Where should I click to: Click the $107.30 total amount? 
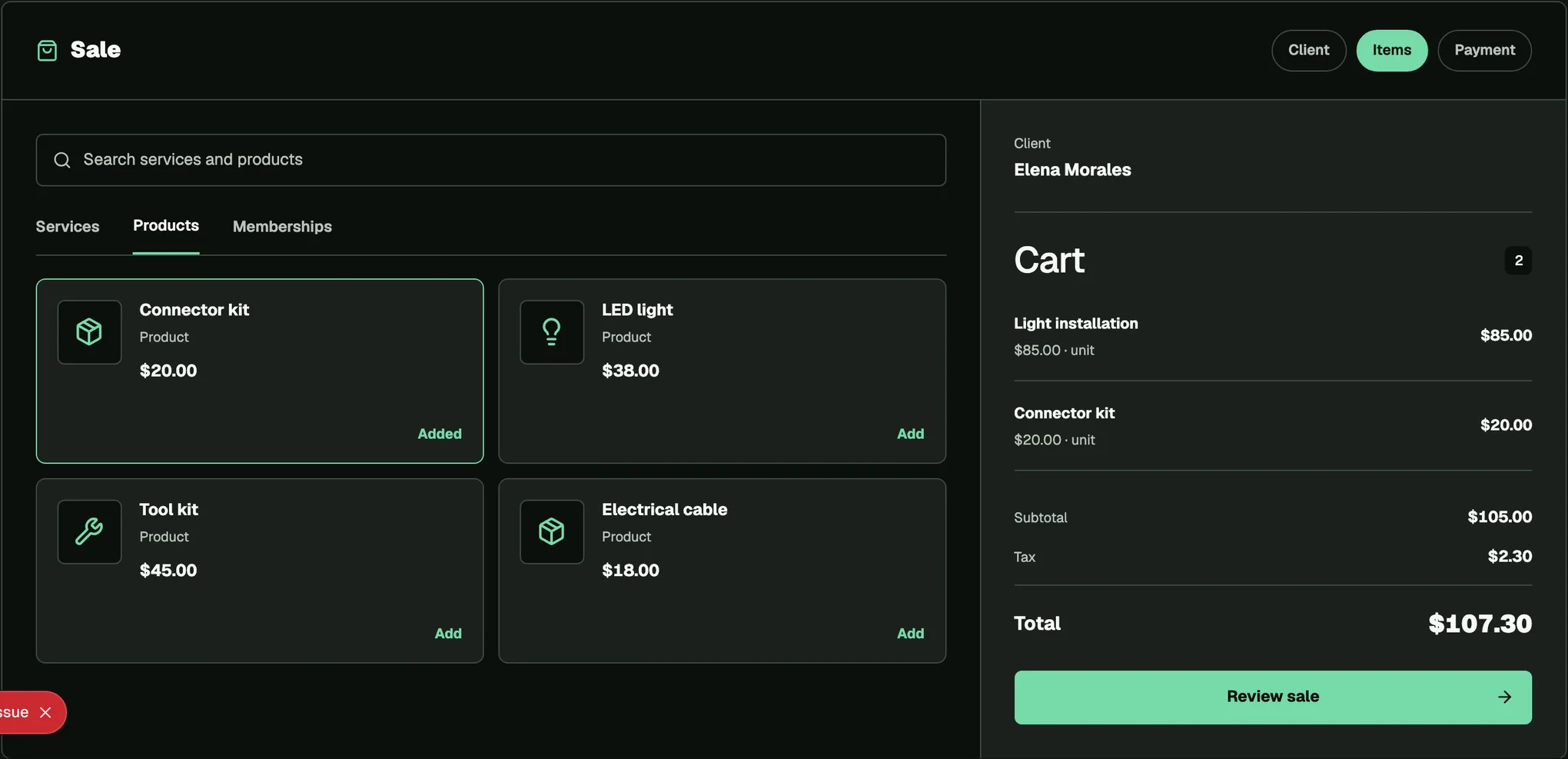pos(1480,624)
